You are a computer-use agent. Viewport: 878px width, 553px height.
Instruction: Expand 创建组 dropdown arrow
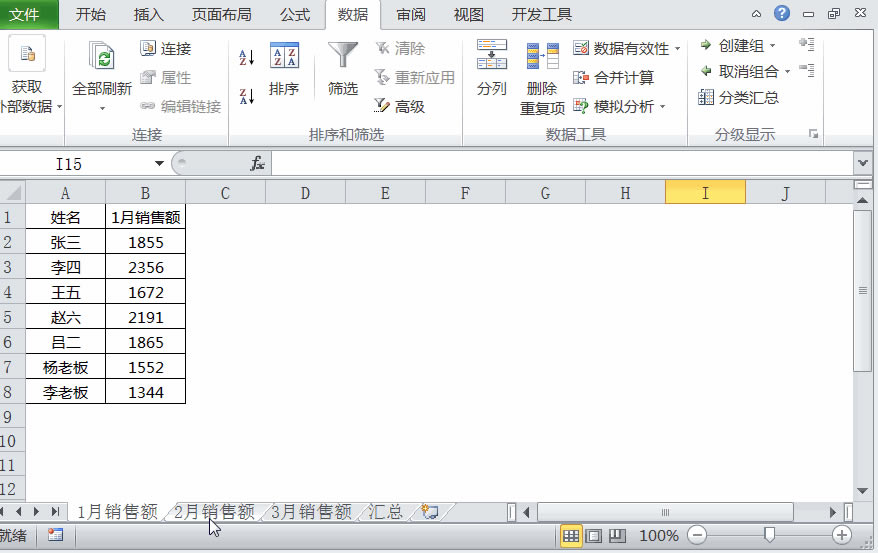tap(772, 46)
